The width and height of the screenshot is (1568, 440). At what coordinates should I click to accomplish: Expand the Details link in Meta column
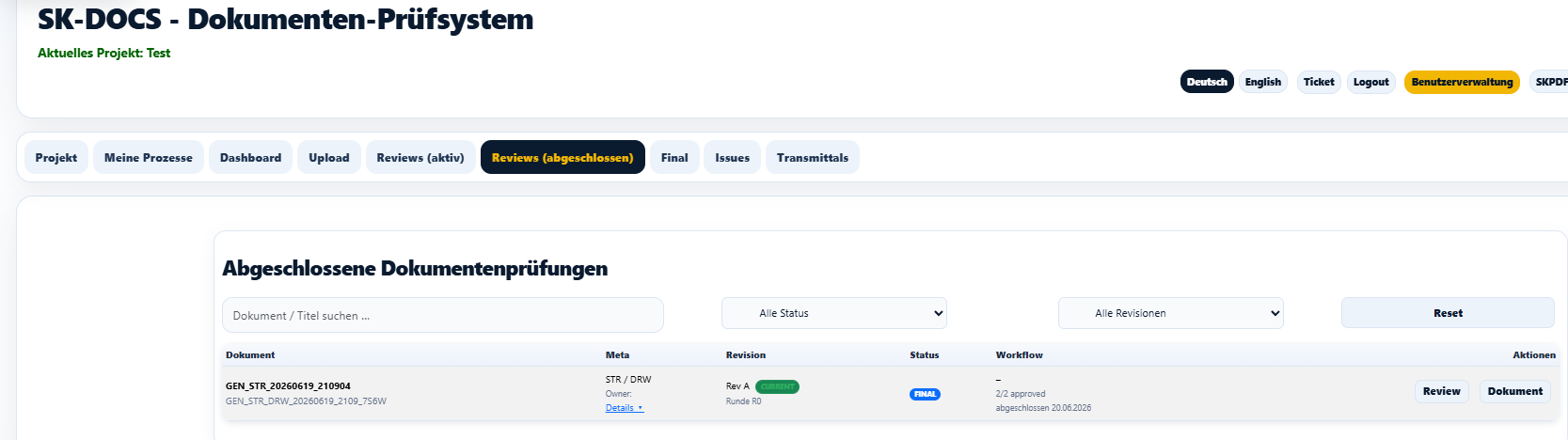coord(625,408)
